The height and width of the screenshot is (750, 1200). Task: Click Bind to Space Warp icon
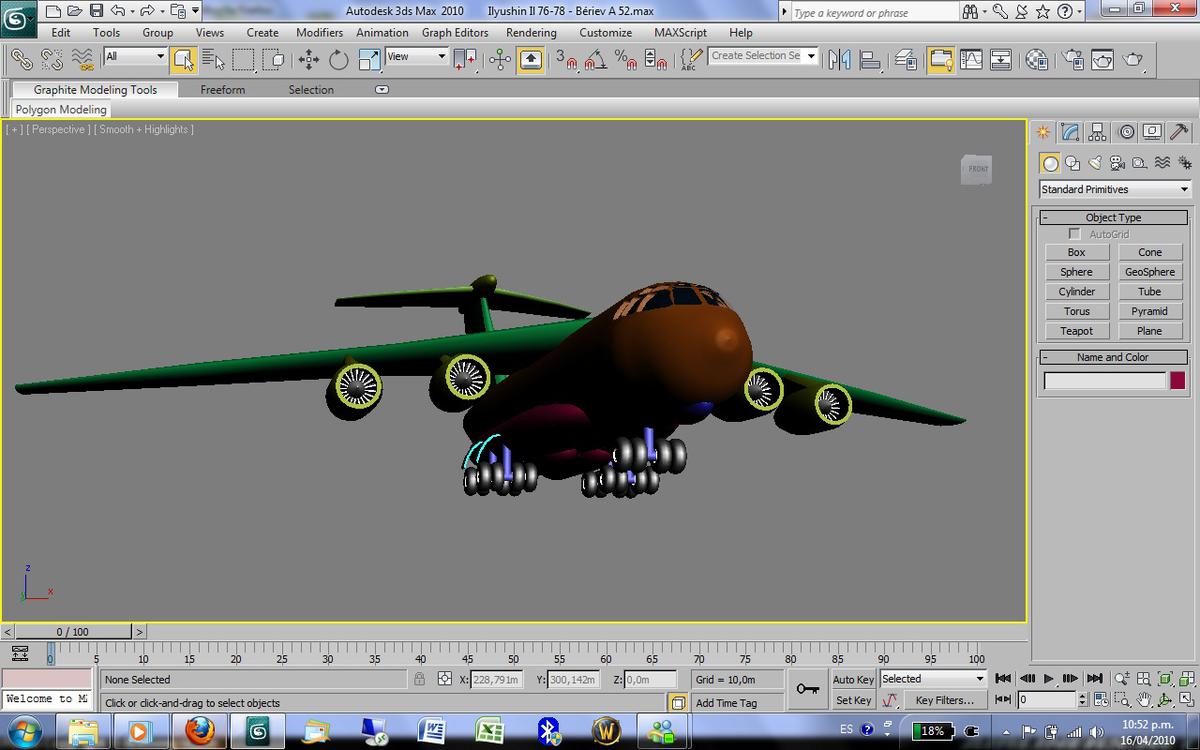click(x=82, y=60)
